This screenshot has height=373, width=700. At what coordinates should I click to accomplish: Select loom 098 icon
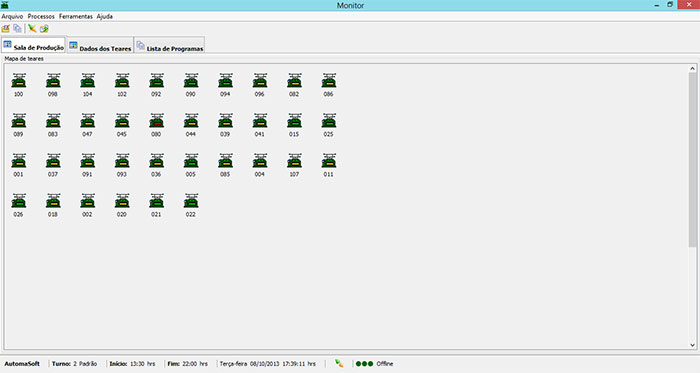pos(53,81)
